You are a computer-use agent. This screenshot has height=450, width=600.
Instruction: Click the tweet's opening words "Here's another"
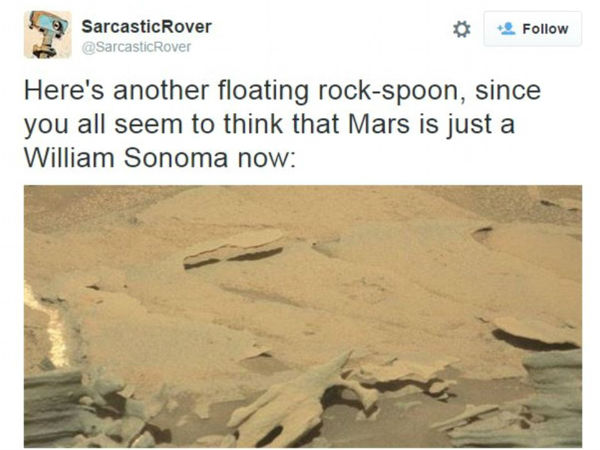pos(117,90)
